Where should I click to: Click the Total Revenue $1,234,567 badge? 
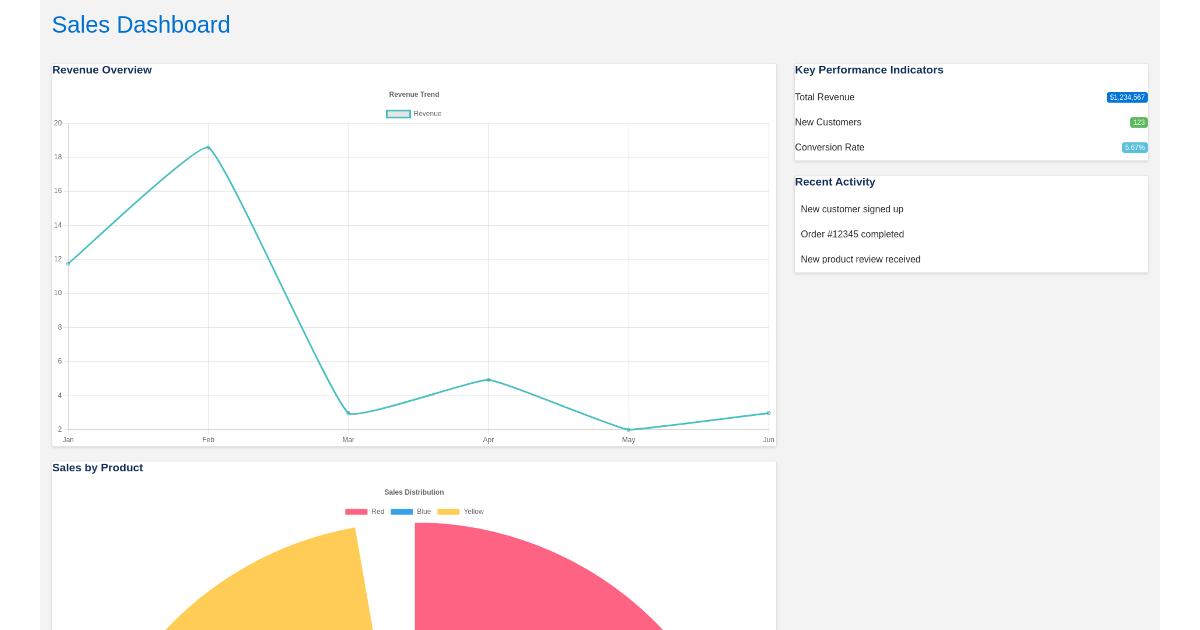click(1126, 97)
